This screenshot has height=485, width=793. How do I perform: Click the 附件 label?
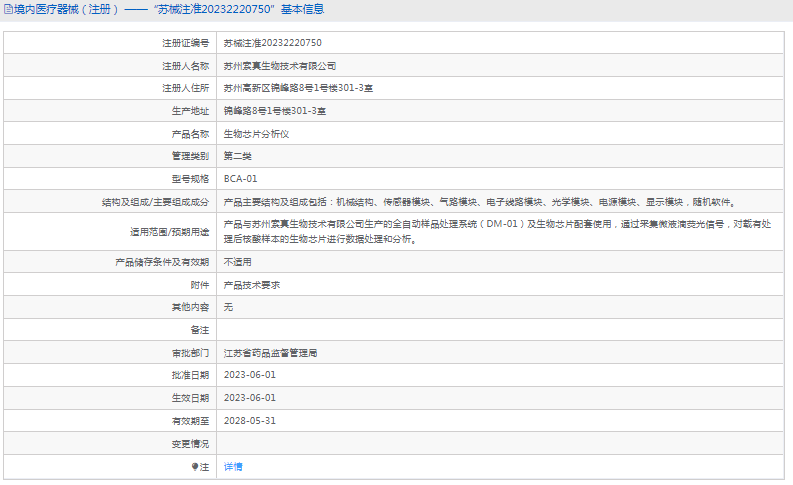(200, 285)
